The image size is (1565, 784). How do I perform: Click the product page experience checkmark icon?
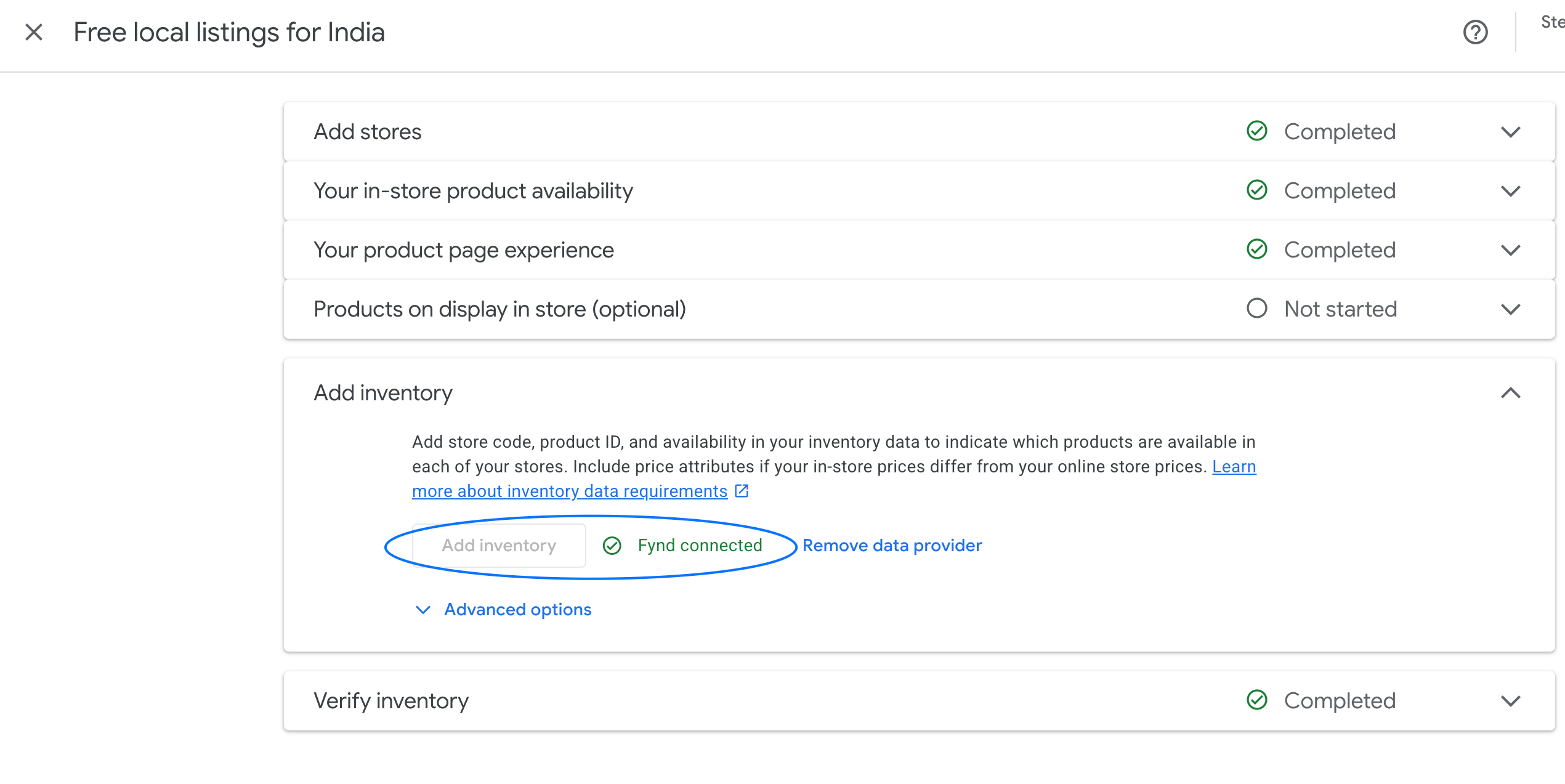click(1256, 249)
